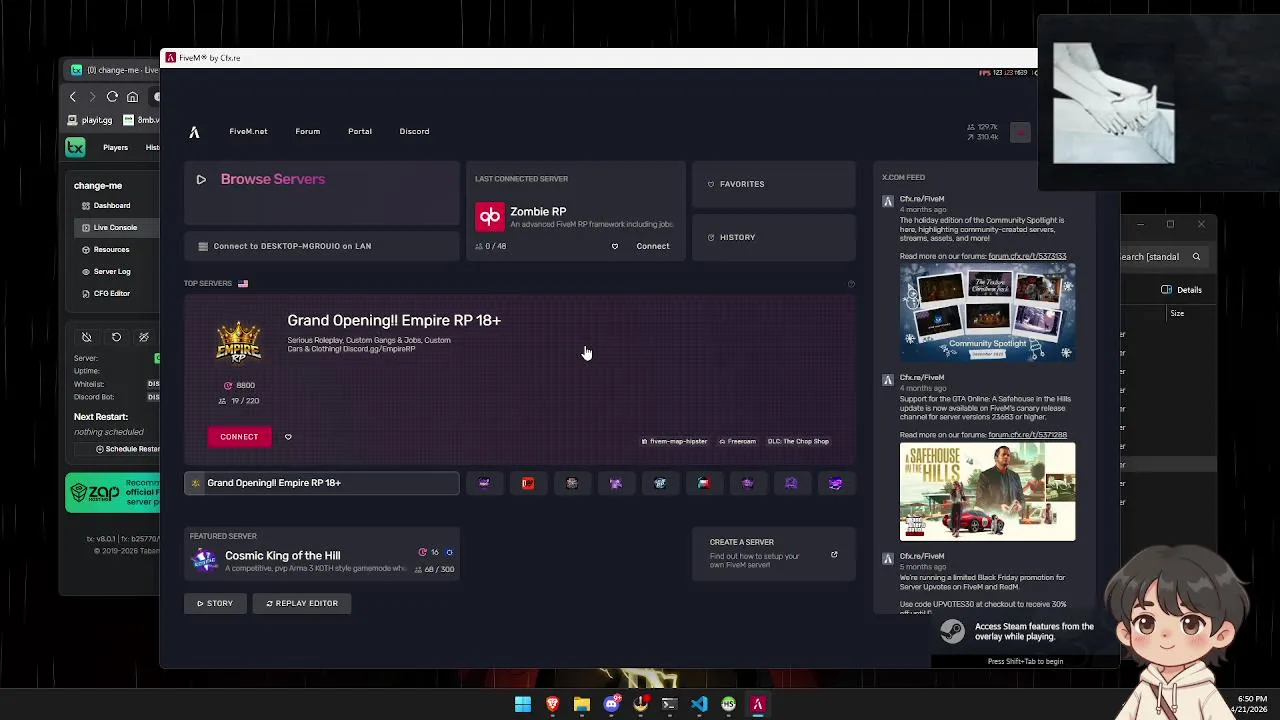Viewport: 1280px width, 720px height.
Task: Go to the Portal page
Action: click(359, 131)
